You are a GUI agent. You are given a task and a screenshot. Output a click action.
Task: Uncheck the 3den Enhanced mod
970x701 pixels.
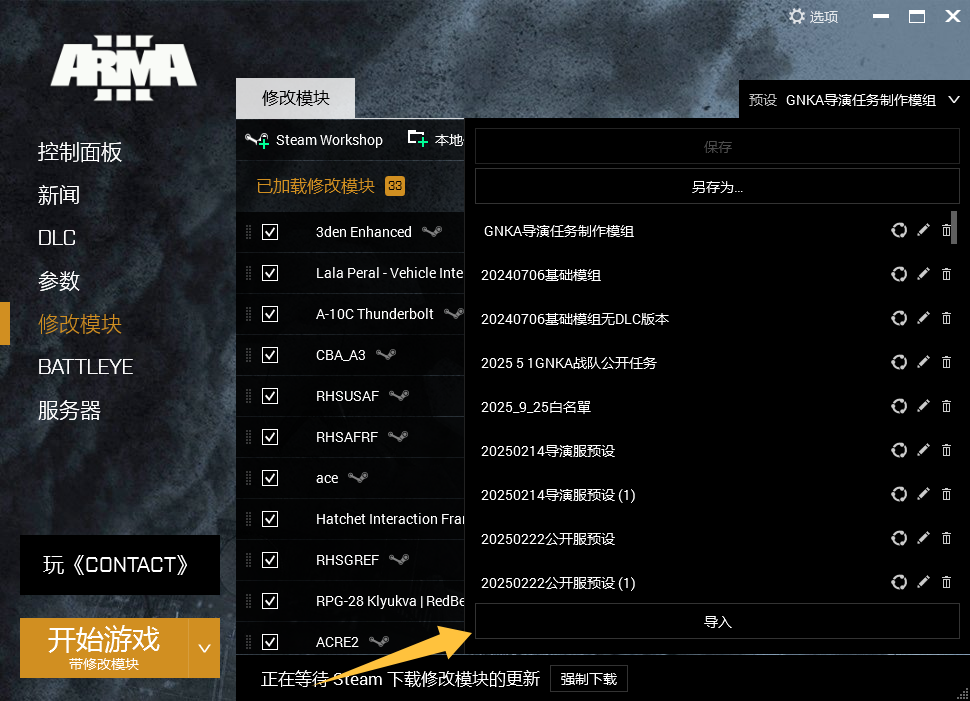click(x=270, y=232)
